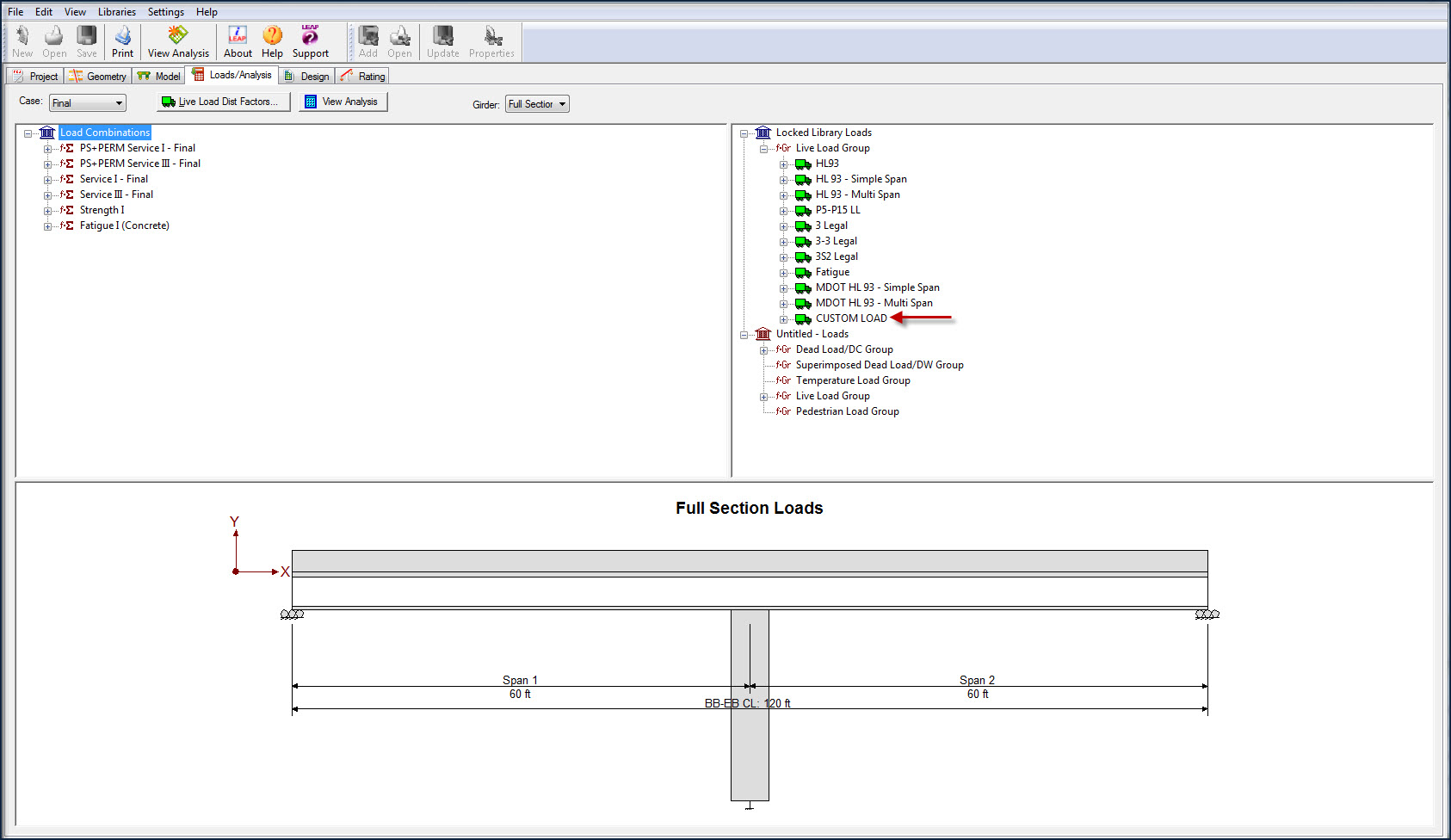Open the Edit menu

coord(44,12)
